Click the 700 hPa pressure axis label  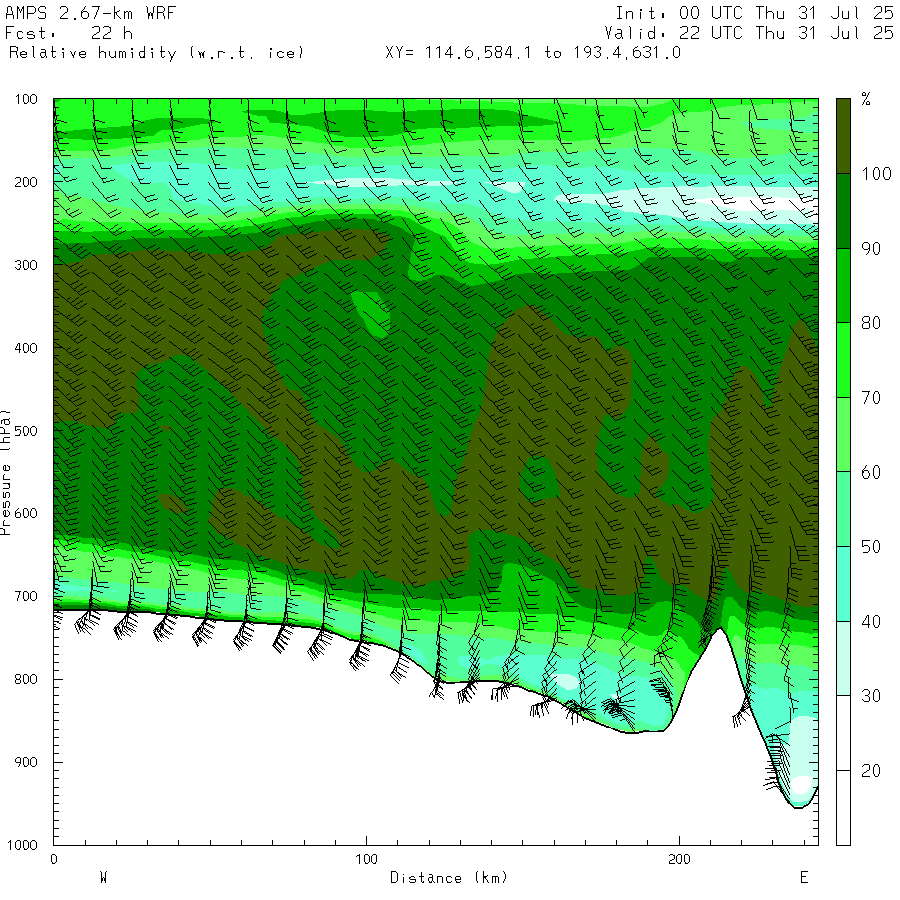pos(26,596)
